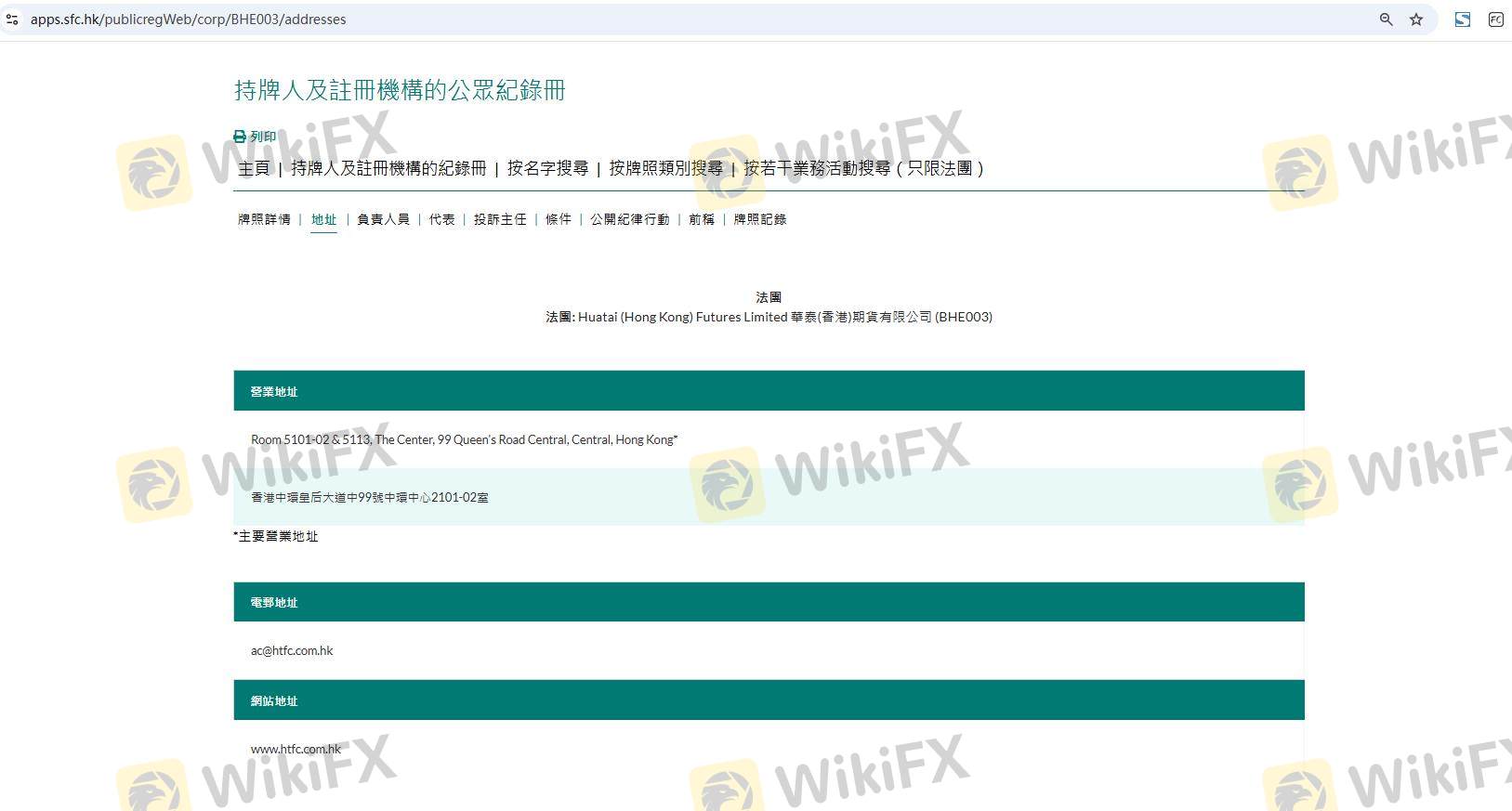Switch to the 牌照記錄 tab
The width and height of the screenshot is (1512, 811).
tap(760, 219)
